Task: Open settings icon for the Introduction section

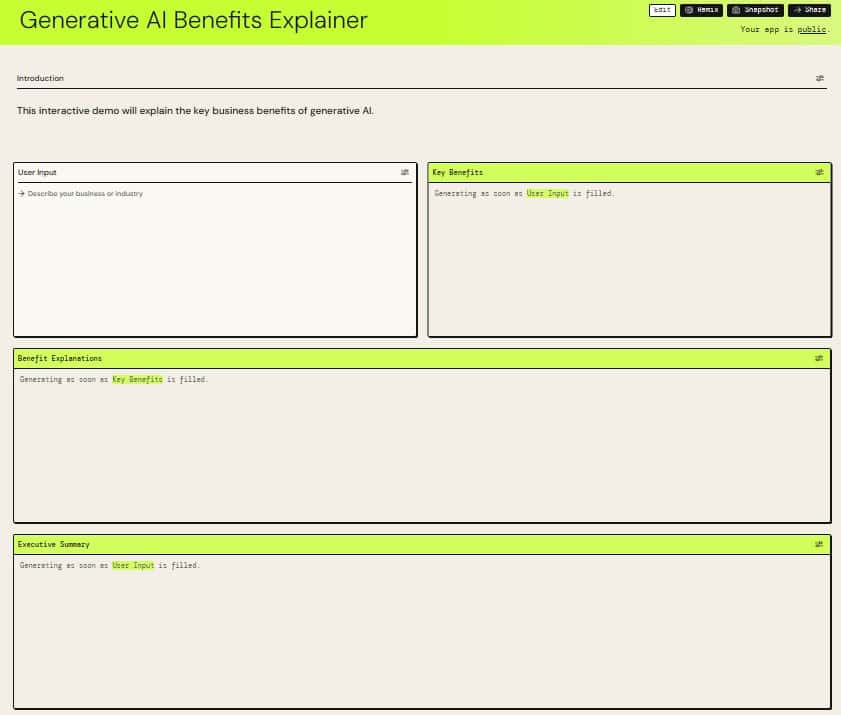Action: coord(819,78)
